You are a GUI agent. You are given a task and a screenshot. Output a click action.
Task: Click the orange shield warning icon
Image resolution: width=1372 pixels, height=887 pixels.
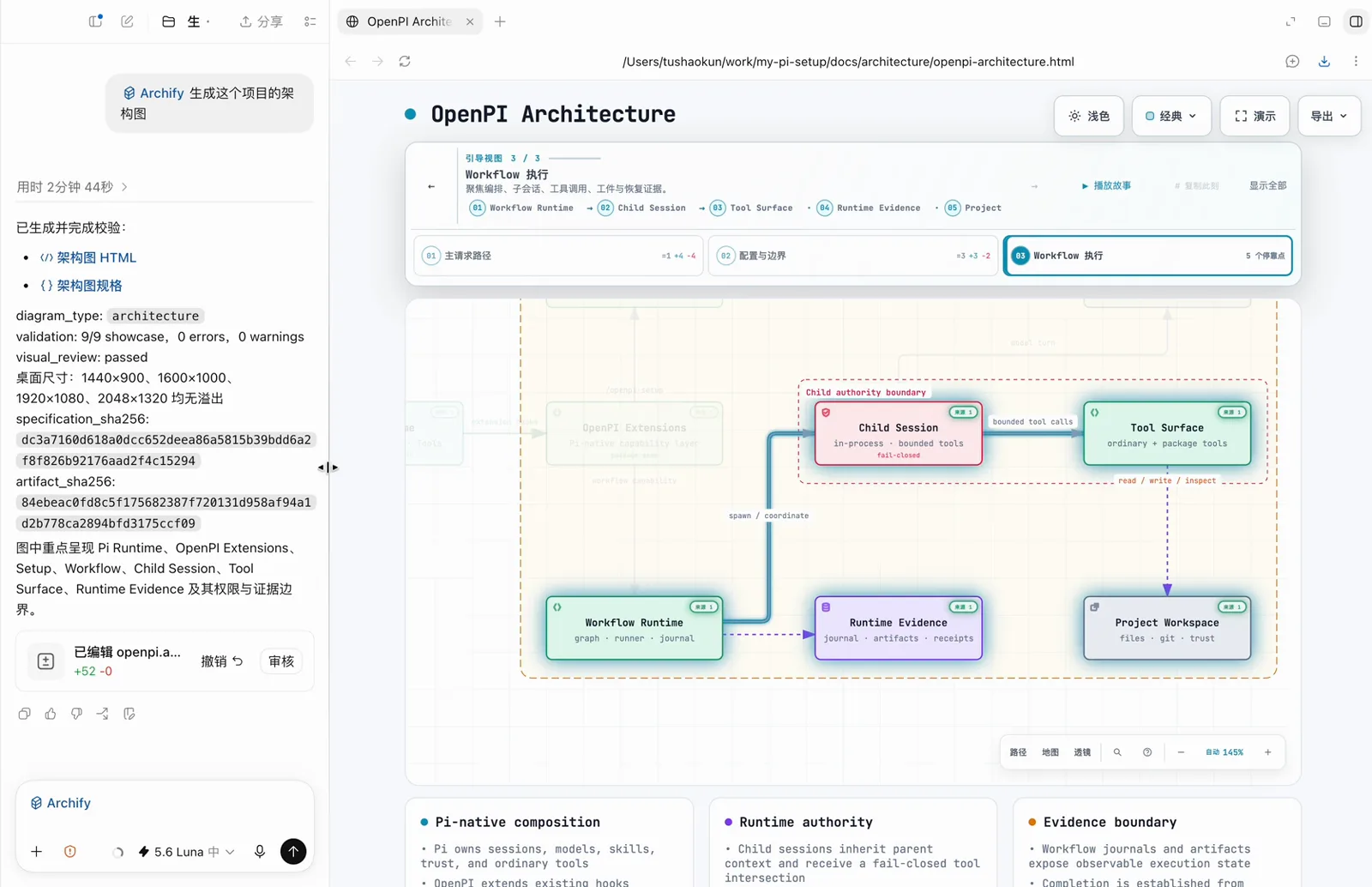tap(70, 852)
